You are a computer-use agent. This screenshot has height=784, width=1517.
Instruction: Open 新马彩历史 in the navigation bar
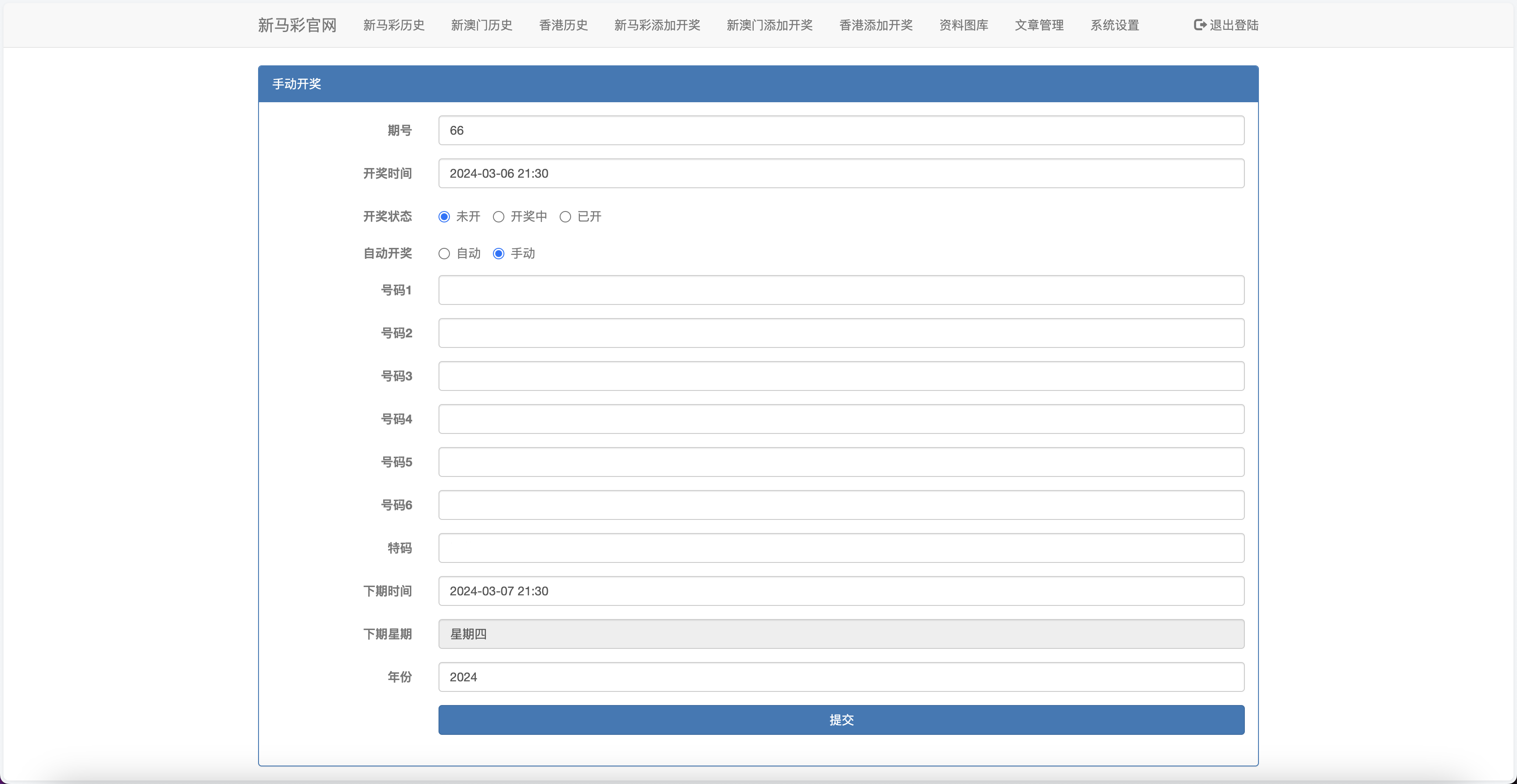pyautogui.click(x=393, y=25)
